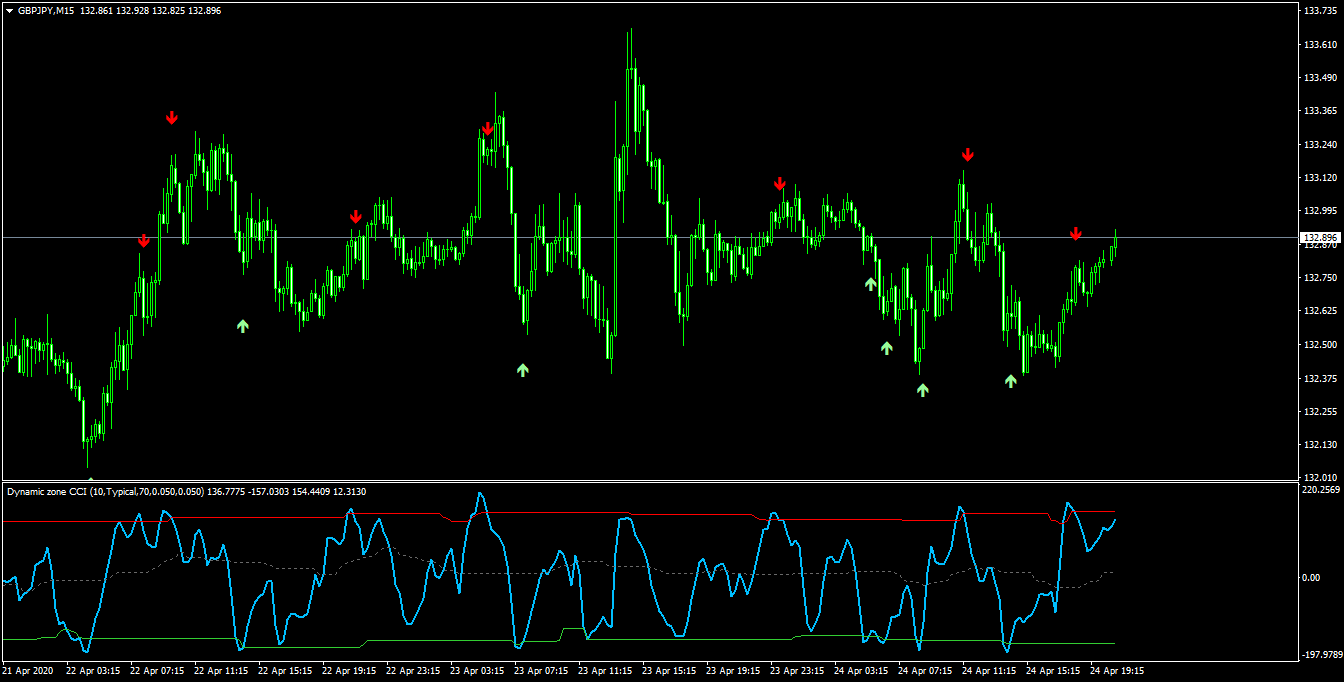Click the current price tag 132.896 on price scale
The height and width of the screenshot is (682, 1344).
[x=1320, y=238]
